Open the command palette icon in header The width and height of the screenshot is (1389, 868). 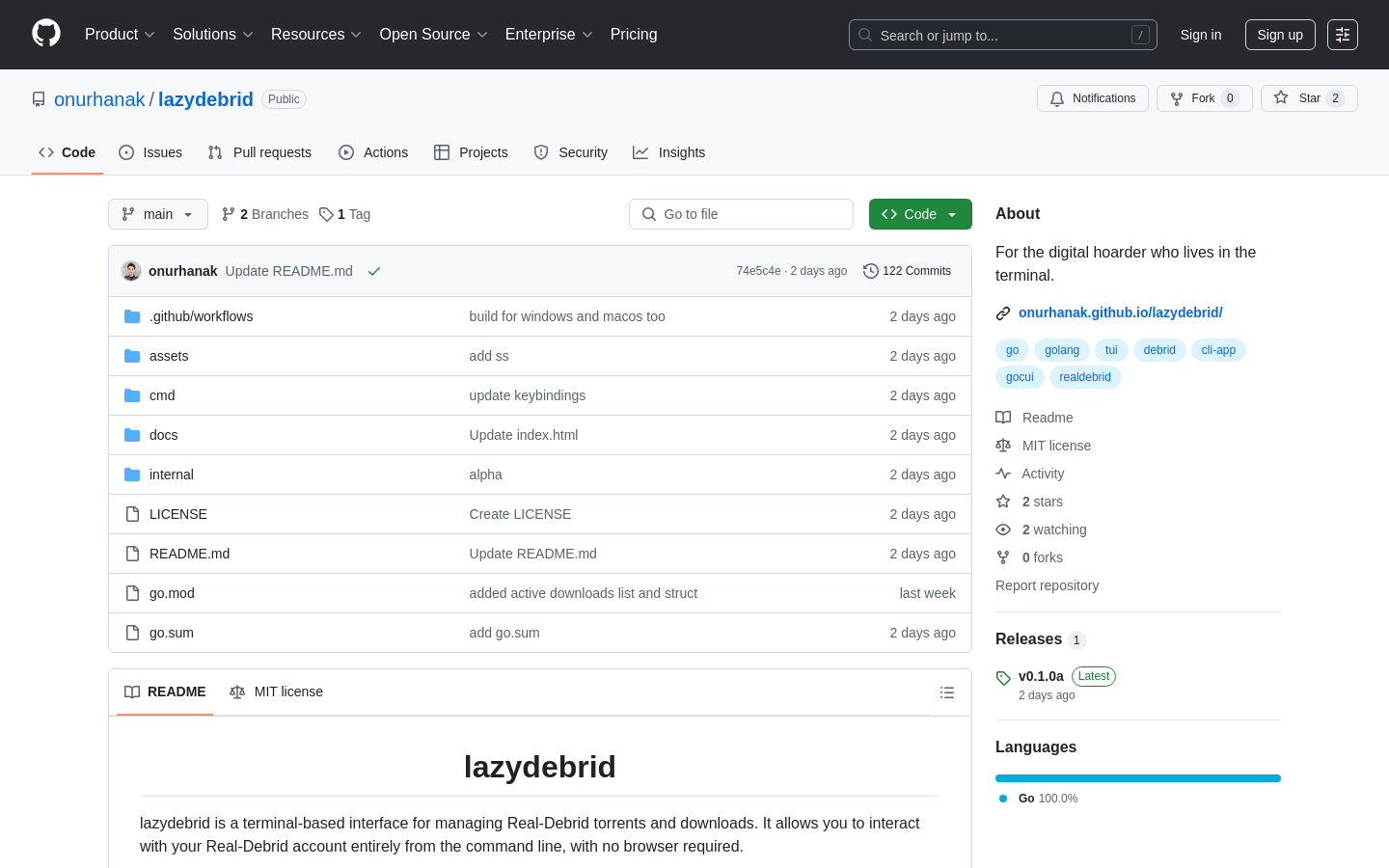point(1343,35)
